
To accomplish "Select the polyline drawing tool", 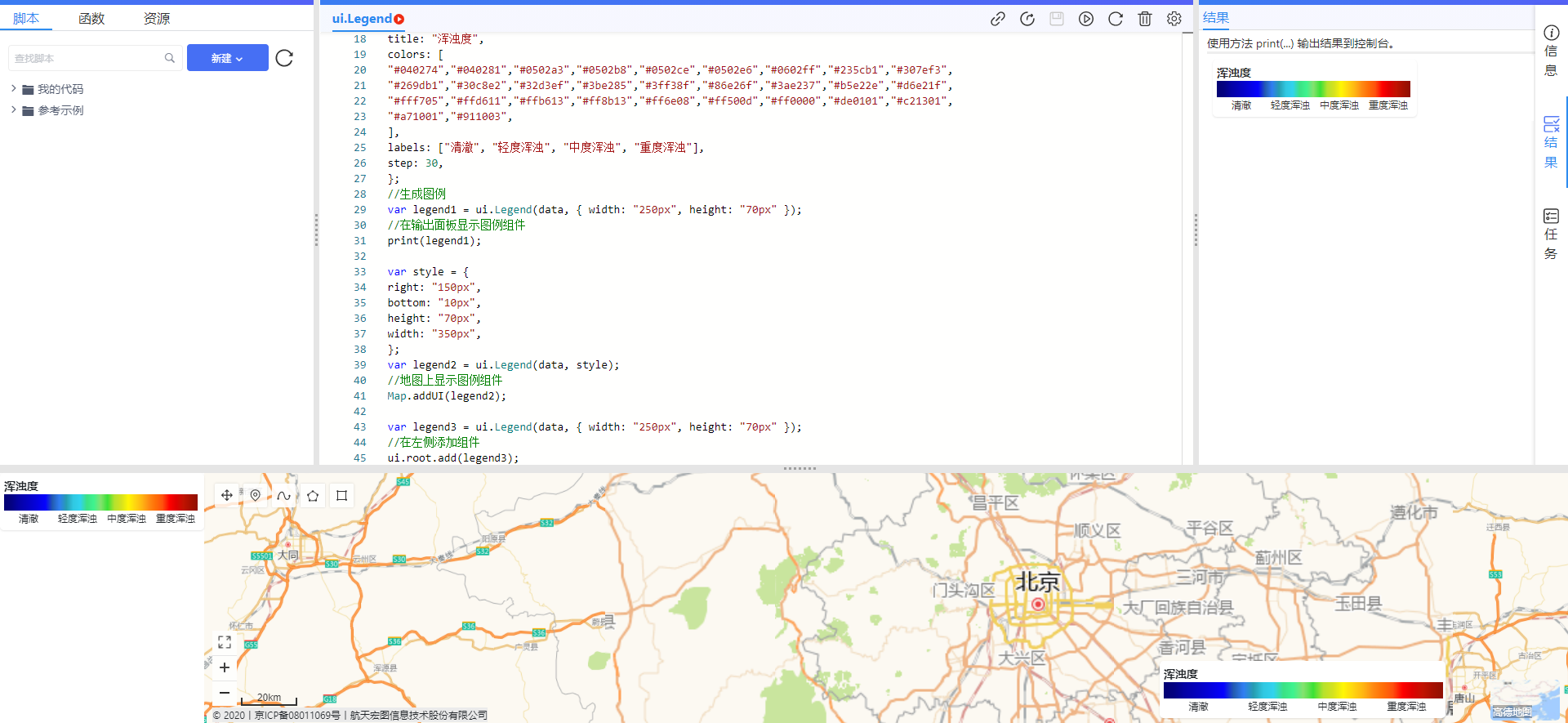I will pos(284,495).
